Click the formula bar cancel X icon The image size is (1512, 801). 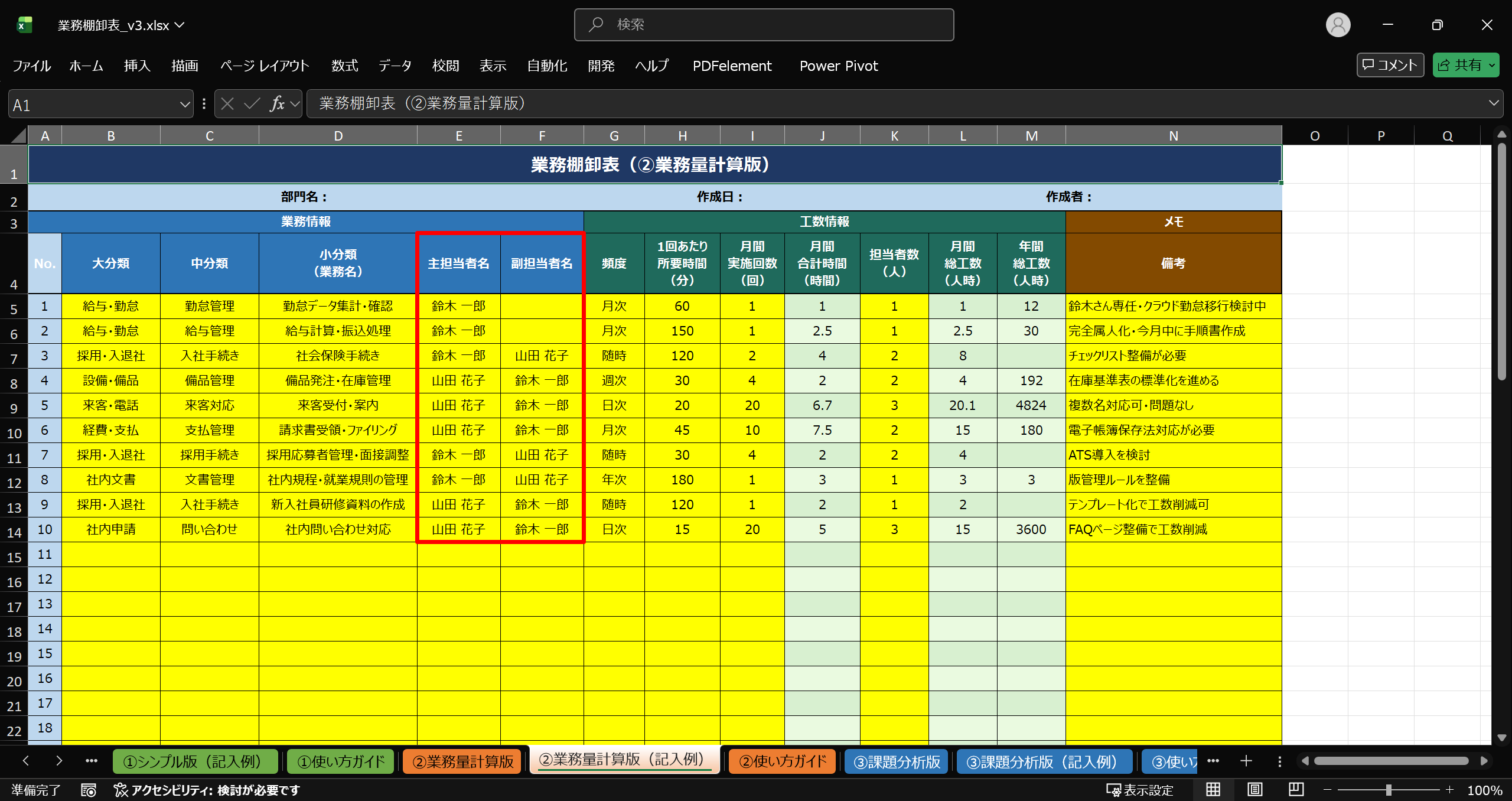pos(227,104)
